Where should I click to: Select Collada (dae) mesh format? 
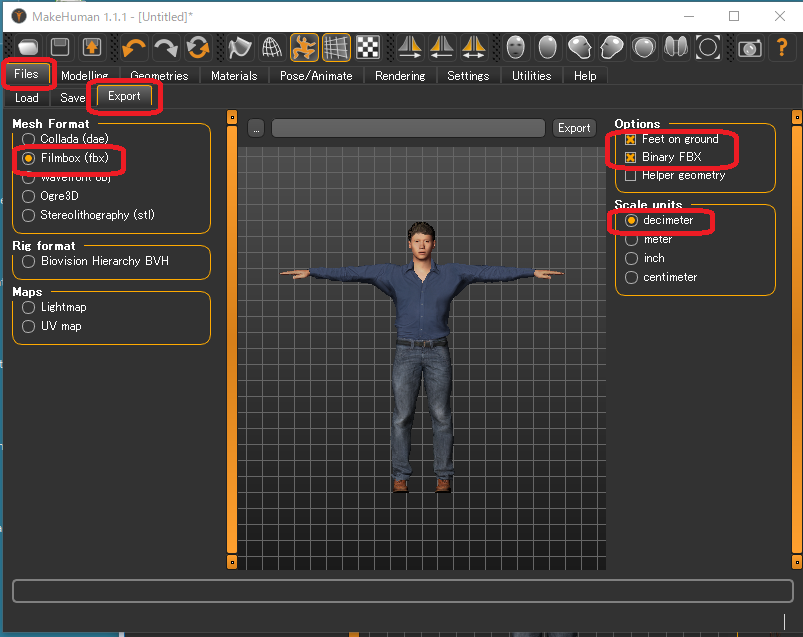pos(29,139)
